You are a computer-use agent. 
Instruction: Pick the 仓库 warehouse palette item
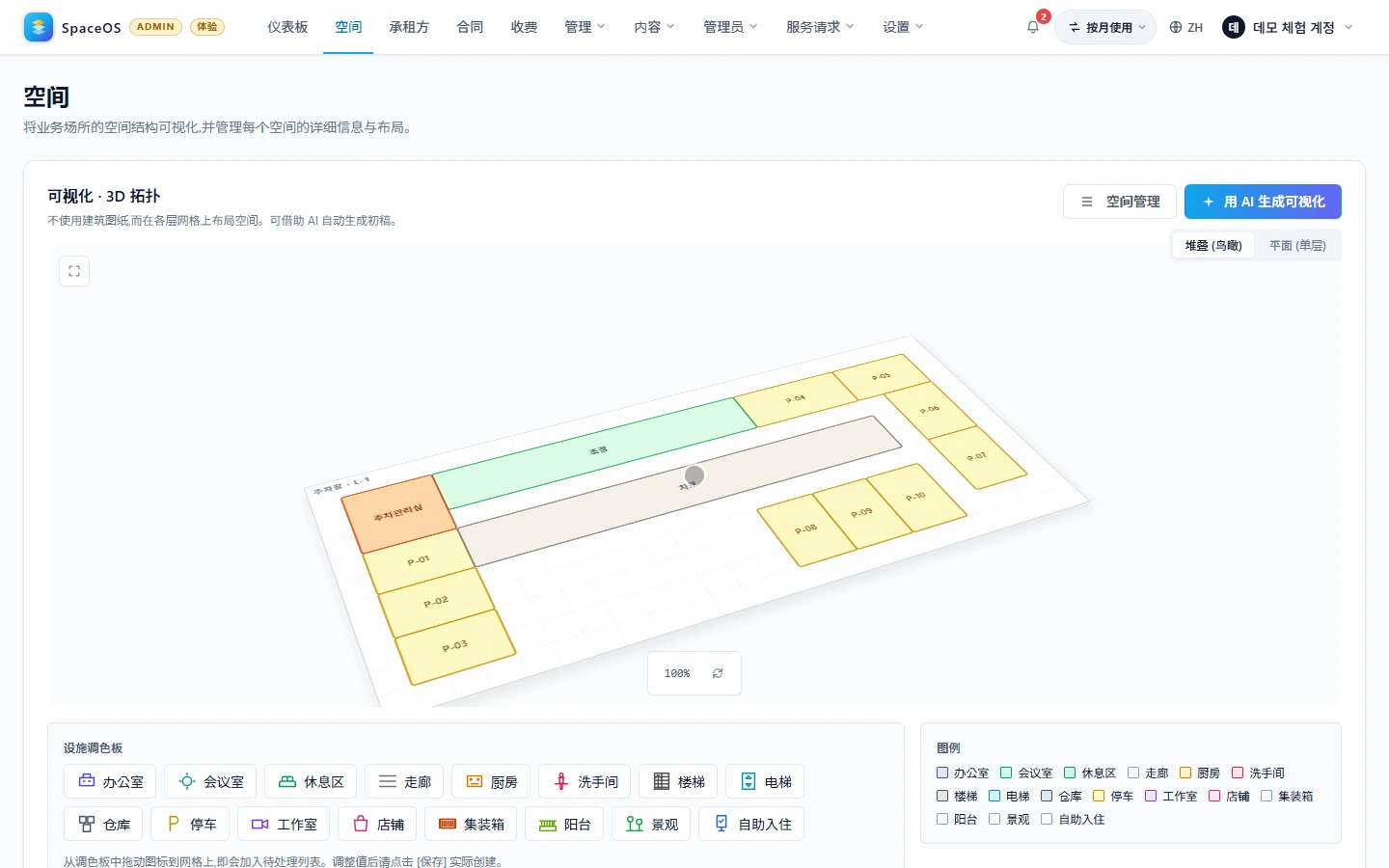tap(103, 824)
